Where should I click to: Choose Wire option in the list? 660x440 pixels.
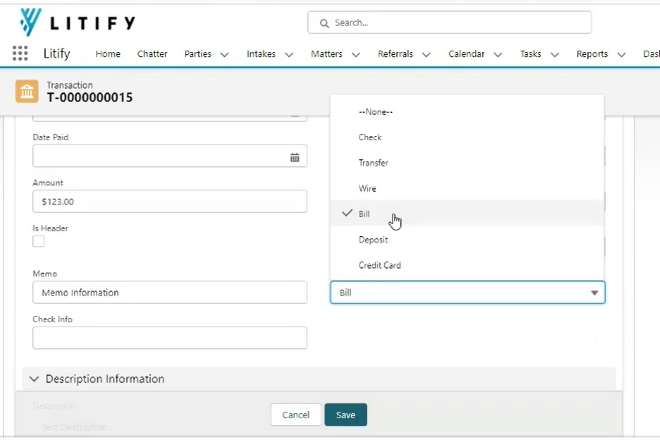click(x=367, y=188)
